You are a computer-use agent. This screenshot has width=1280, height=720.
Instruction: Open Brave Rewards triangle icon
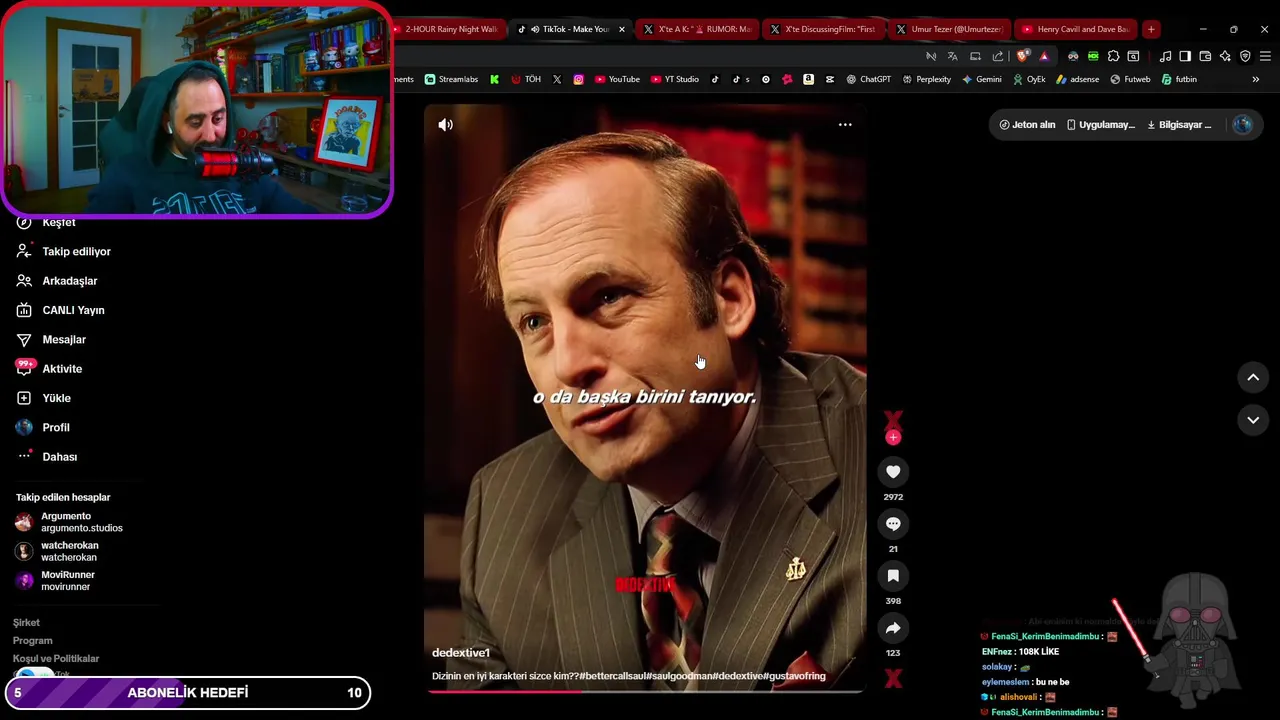pos(1044,56)
